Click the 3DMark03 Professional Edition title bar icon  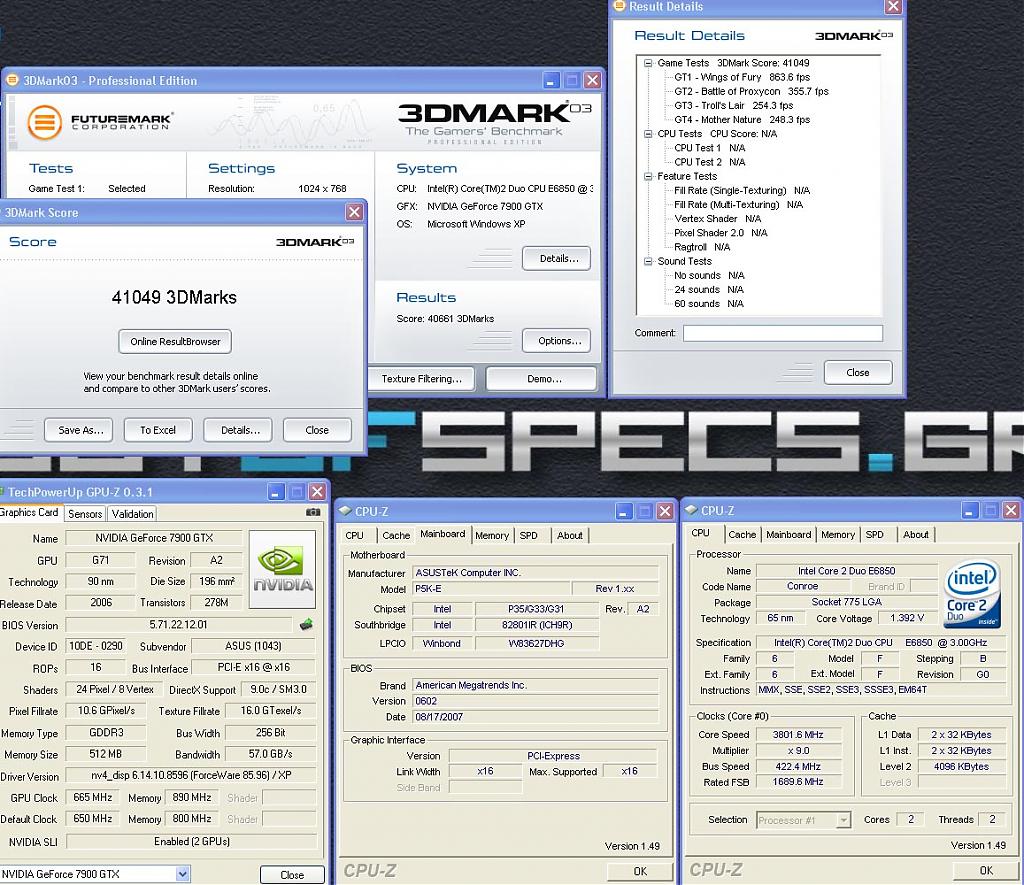(12, 80)
